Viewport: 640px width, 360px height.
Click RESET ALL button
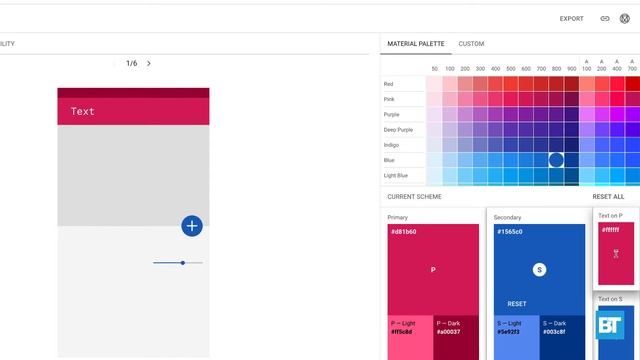(x=608, y=197)
